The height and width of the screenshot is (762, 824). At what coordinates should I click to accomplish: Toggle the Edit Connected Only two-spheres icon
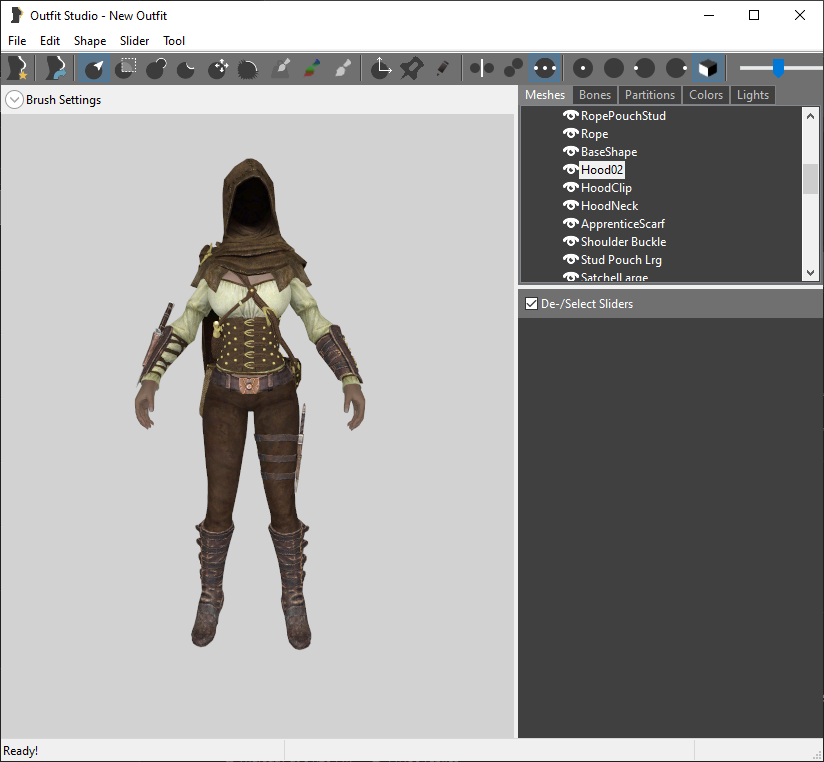click(x=513, y=68)
